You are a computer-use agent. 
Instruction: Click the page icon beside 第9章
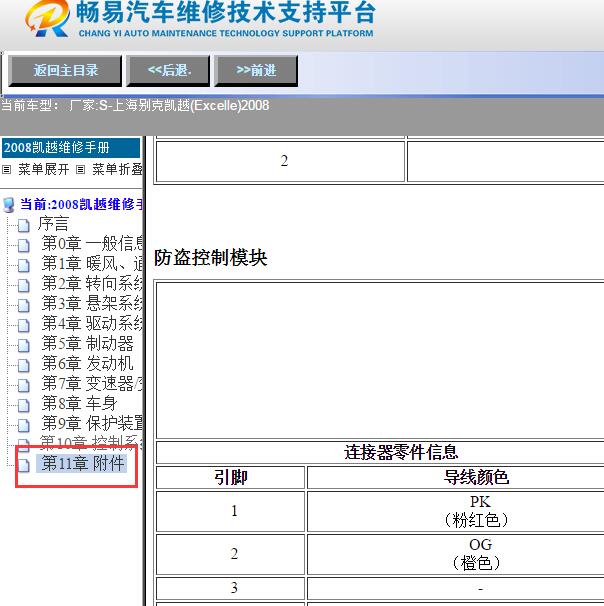point(24,426)
